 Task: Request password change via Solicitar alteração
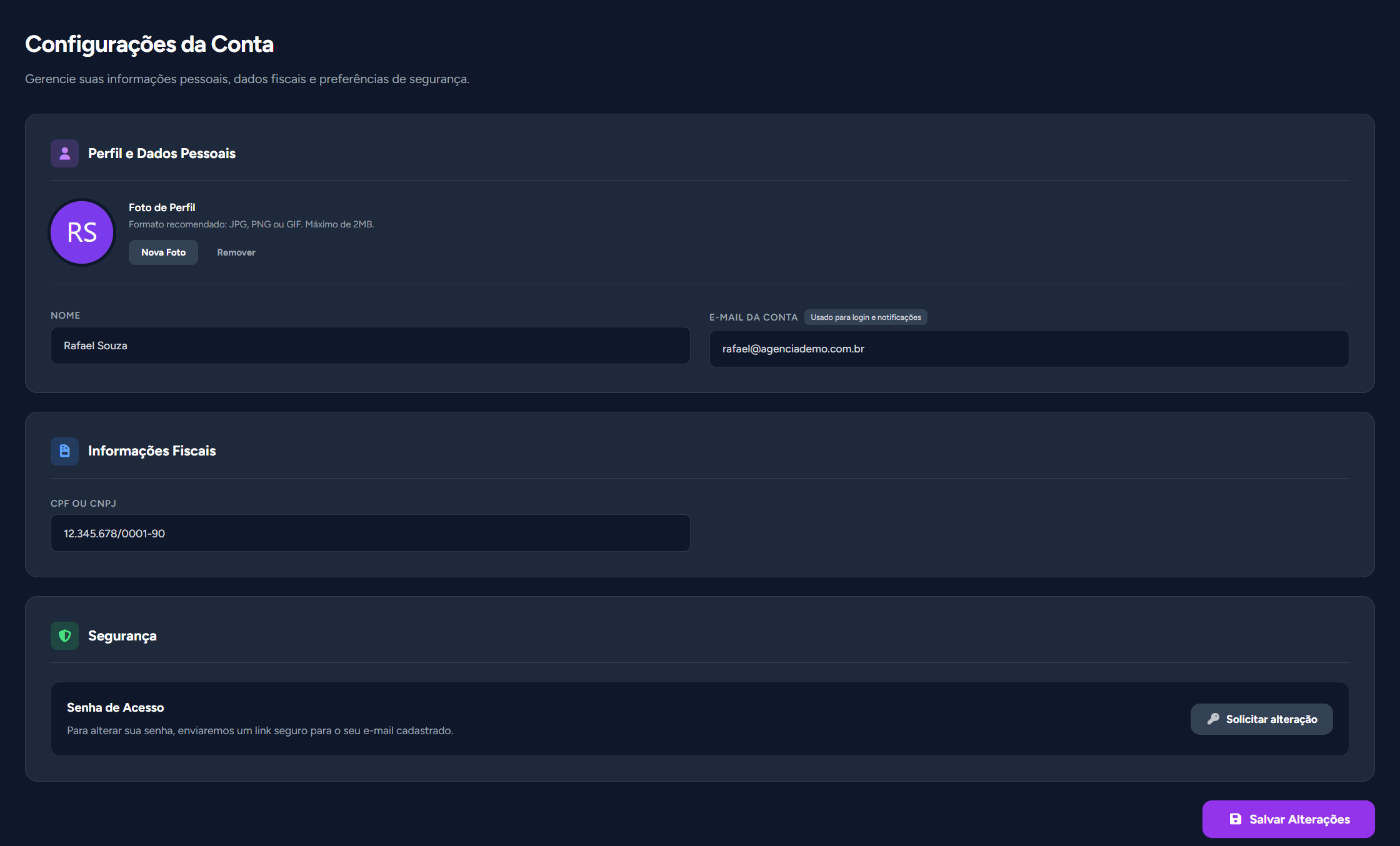[x=1261, y=719]
